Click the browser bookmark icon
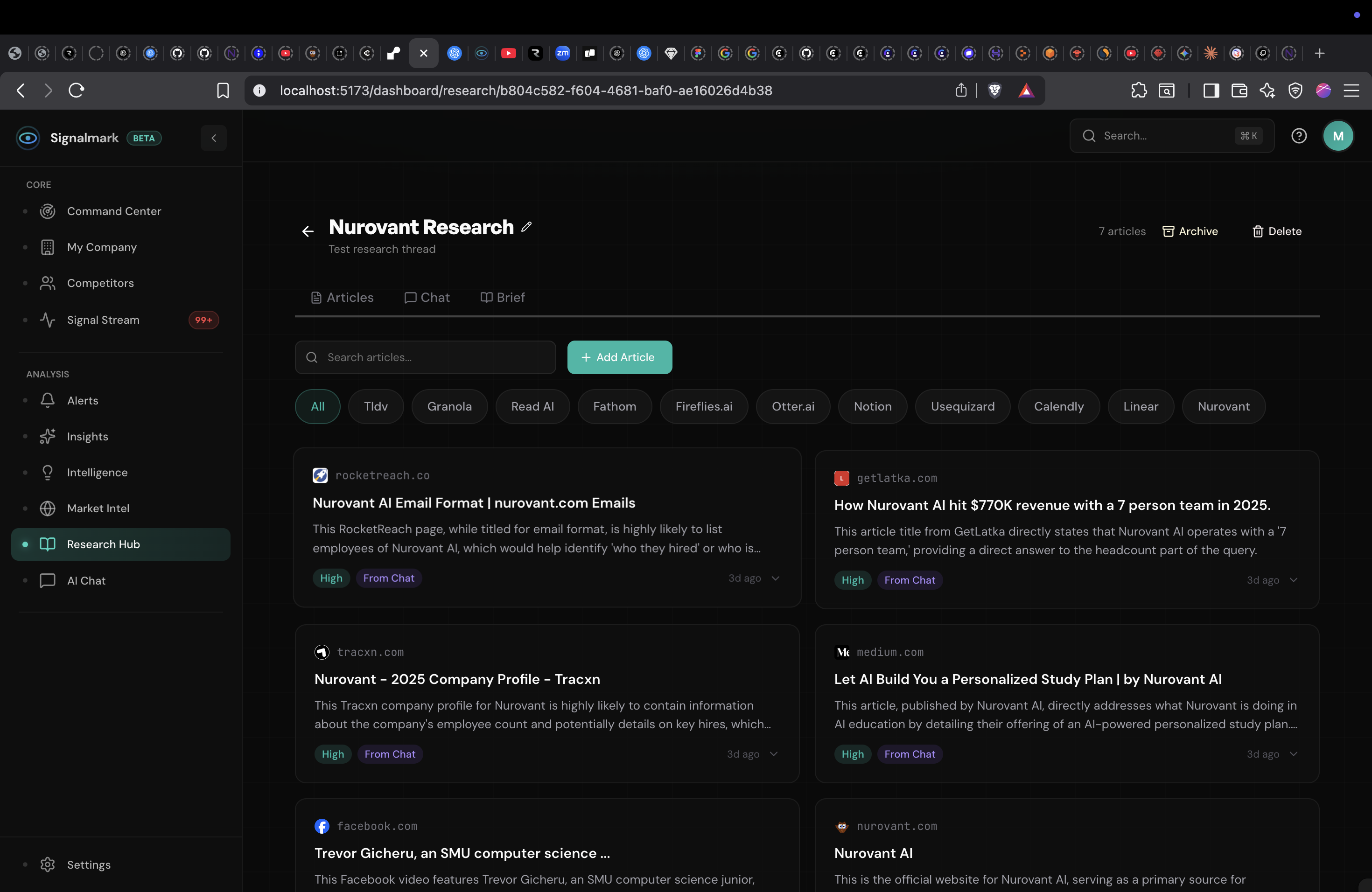This screenshot has width=1372, height=892. coord(223,91)
